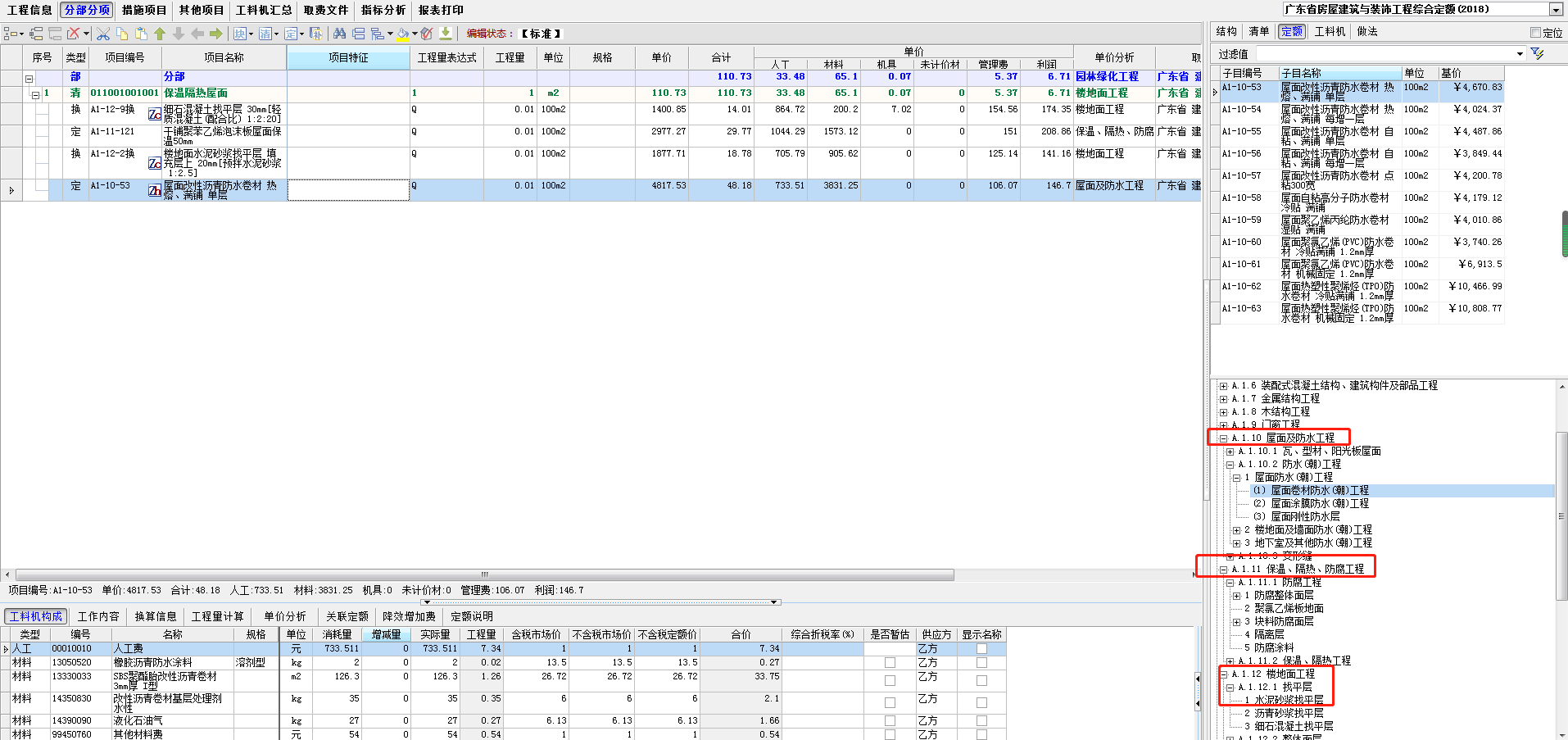Move row up with green up arrow
Image resolution: width=1568 pixels, height=740 pixels.
[x=160, y=34]
